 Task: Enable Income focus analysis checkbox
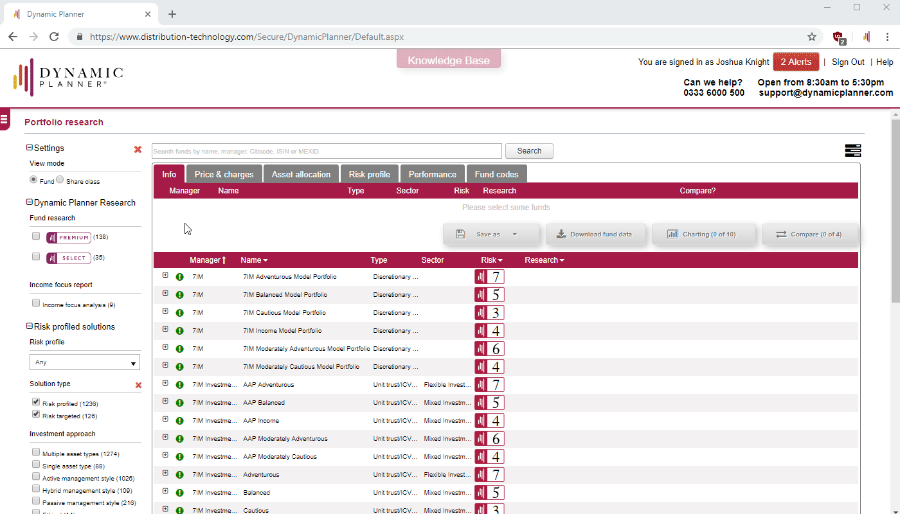[36, 303]
